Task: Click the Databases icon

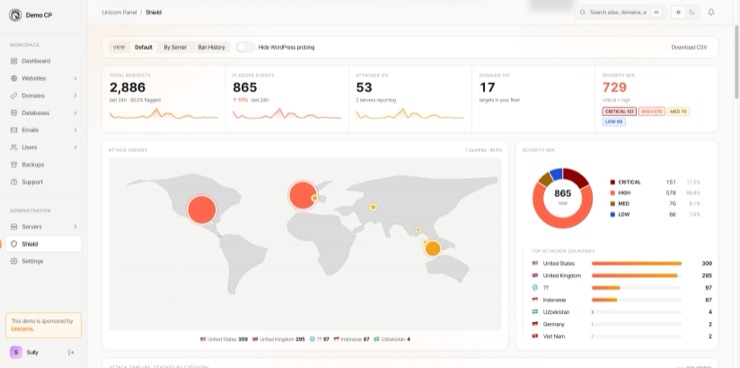Action: (x=14, y=113)
